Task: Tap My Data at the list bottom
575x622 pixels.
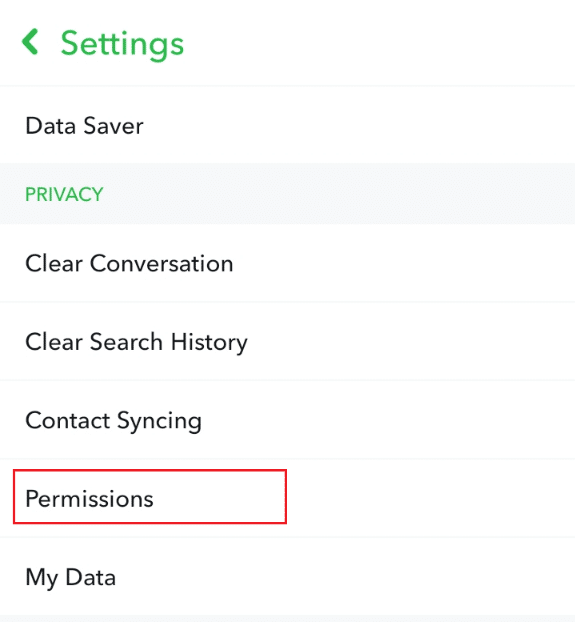Action: point(288,577)
